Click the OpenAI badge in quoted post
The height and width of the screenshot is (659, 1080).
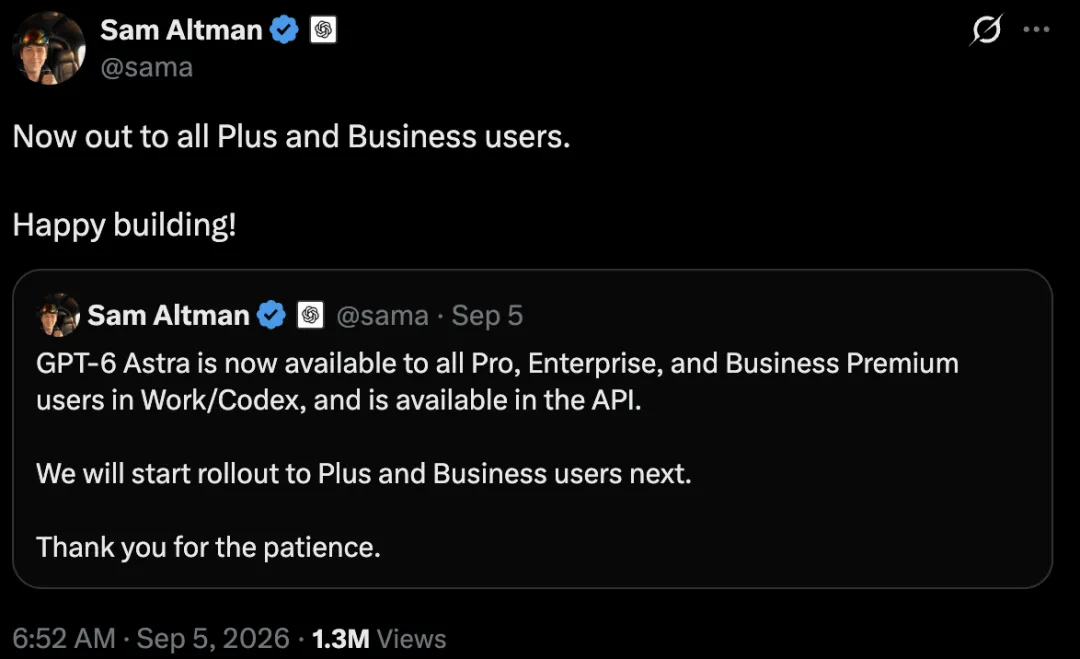pos(311,315)
